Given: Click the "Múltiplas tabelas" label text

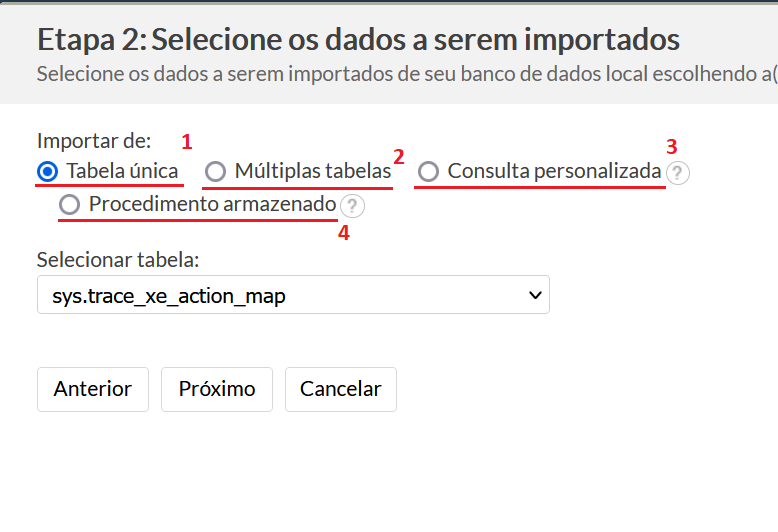Looking at the screenshot, I should coord(313,171).
